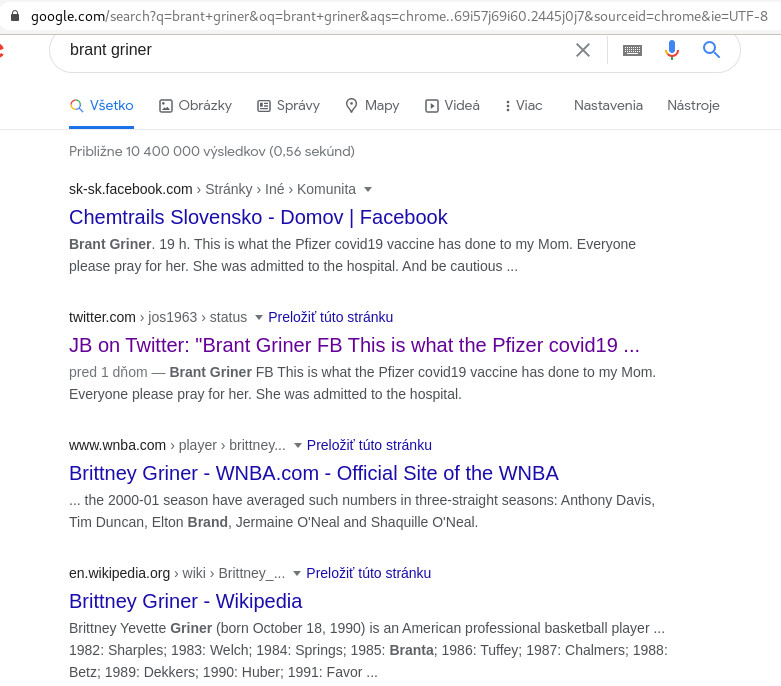Translate the Wikipedia result via Preložiť túto stránku
Screen dimensions: 781x686
pos(368,573)
